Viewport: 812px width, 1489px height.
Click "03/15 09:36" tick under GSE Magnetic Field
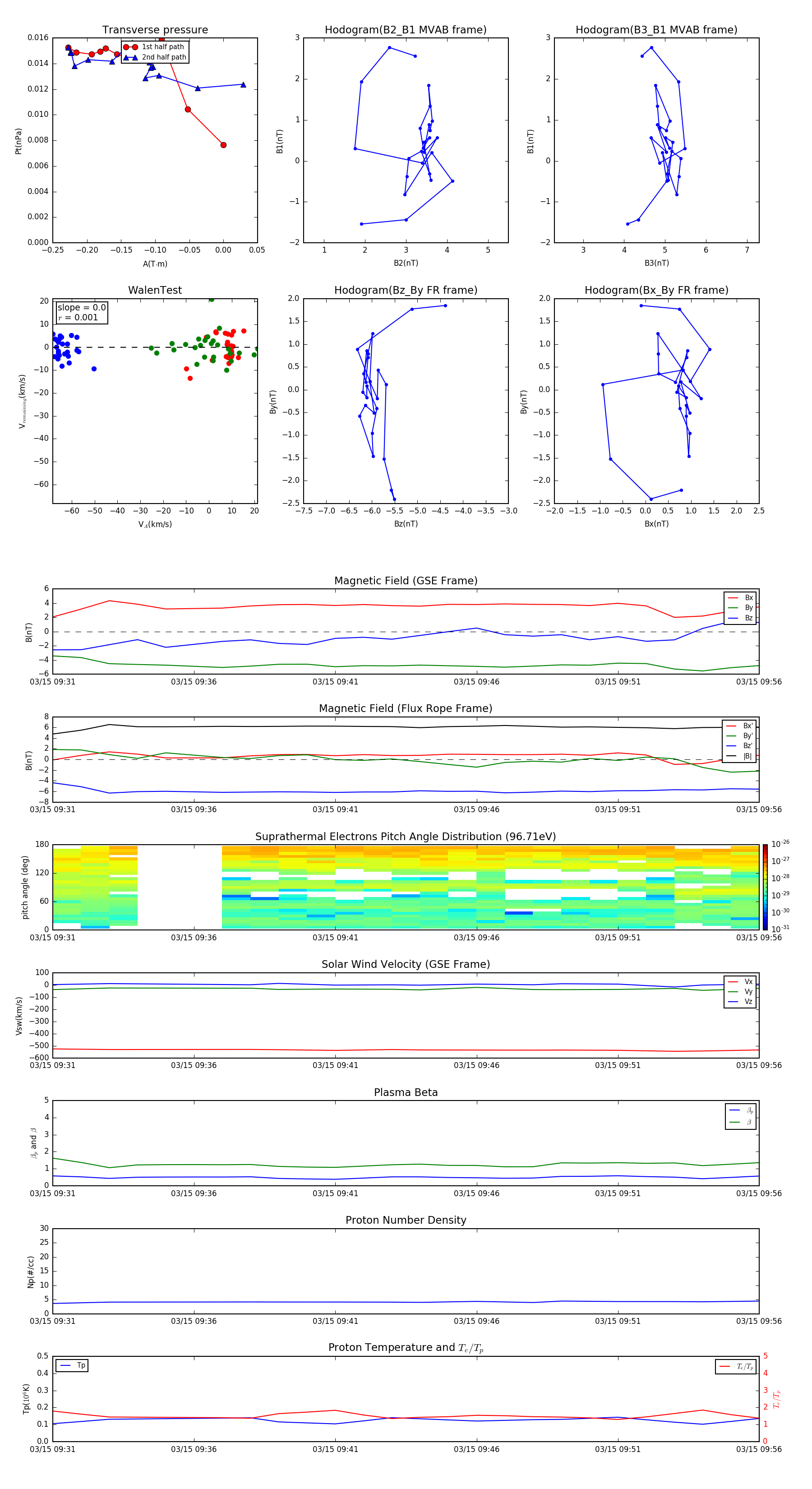[x=194, y=682]
